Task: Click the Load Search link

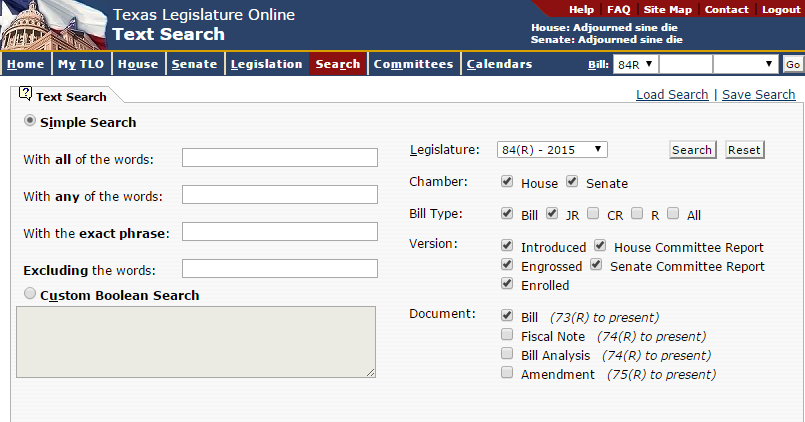Action: [x=672, y=95]
